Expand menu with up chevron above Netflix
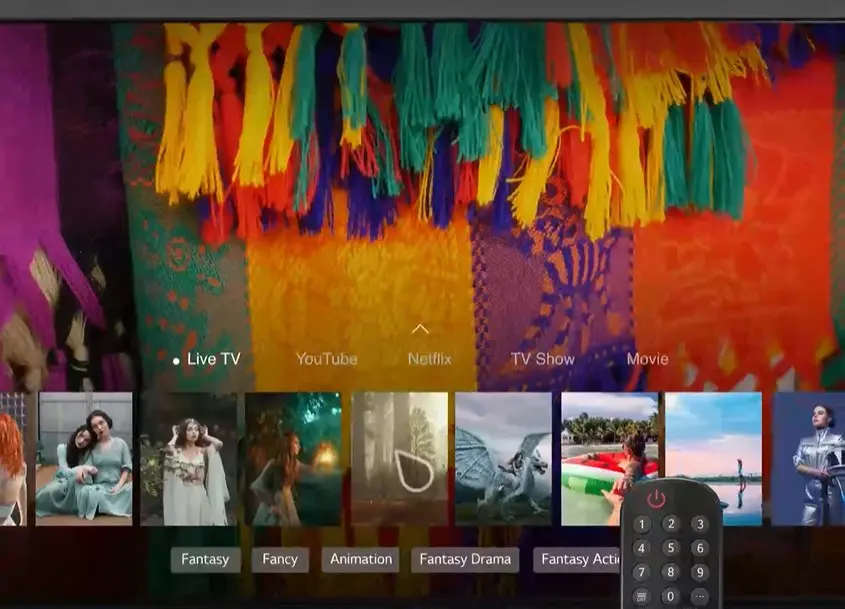Screen dimensions: 845x609 pyautogui.click(x=420, y=329)
